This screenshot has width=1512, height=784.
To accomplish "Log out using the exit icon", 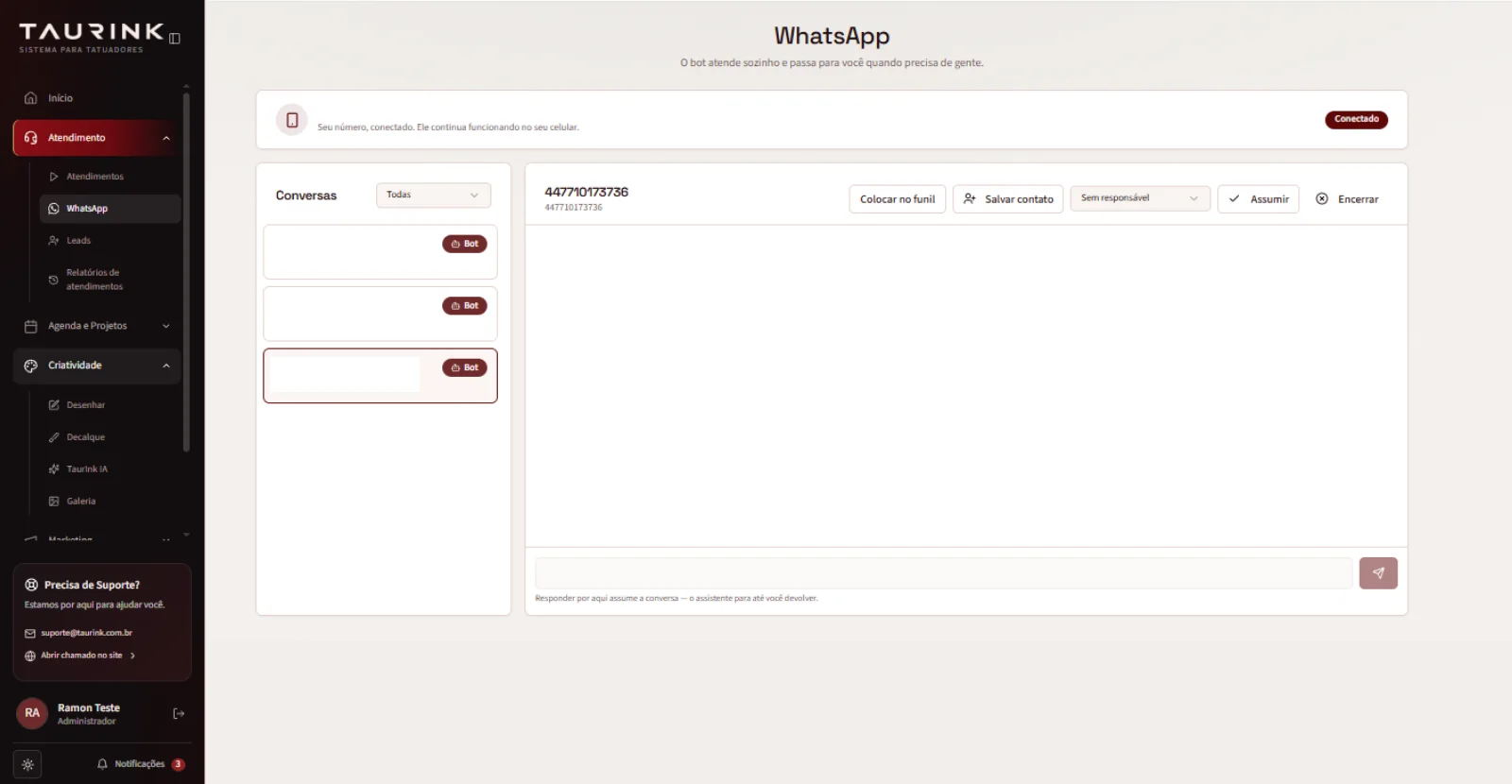I will tap(179, 714).
